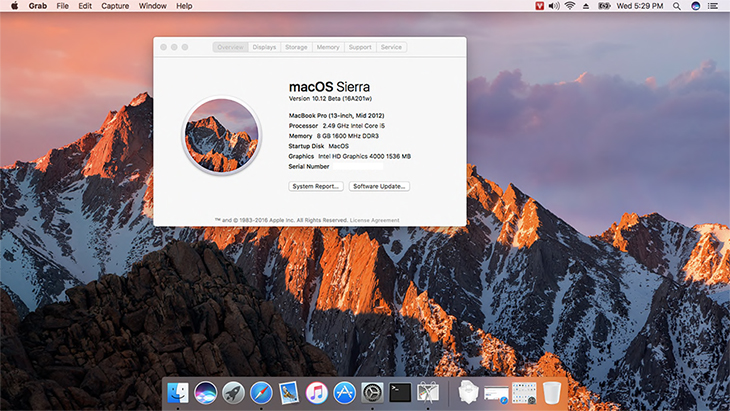The height and width of the screenshot is (411, 730).
Task: Close the About This Mac window
Action: pyautogui.click(x=163, y=47)
